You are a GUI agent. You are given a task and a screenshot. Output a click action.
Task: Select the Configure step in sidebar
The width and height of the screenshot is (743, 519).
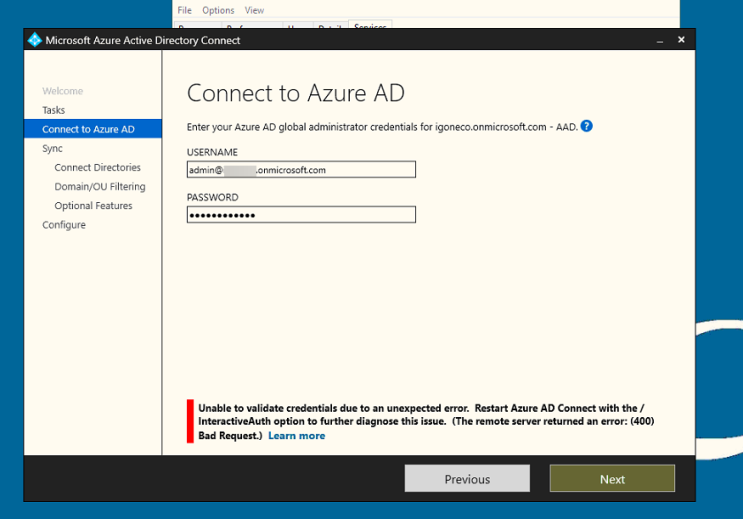click(x=64, y=225)
